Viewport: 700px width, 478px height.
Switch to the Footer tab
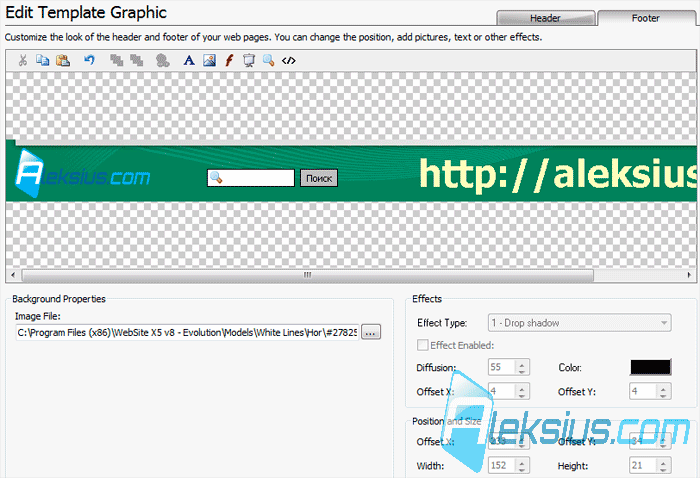click(x=646, y=18)
